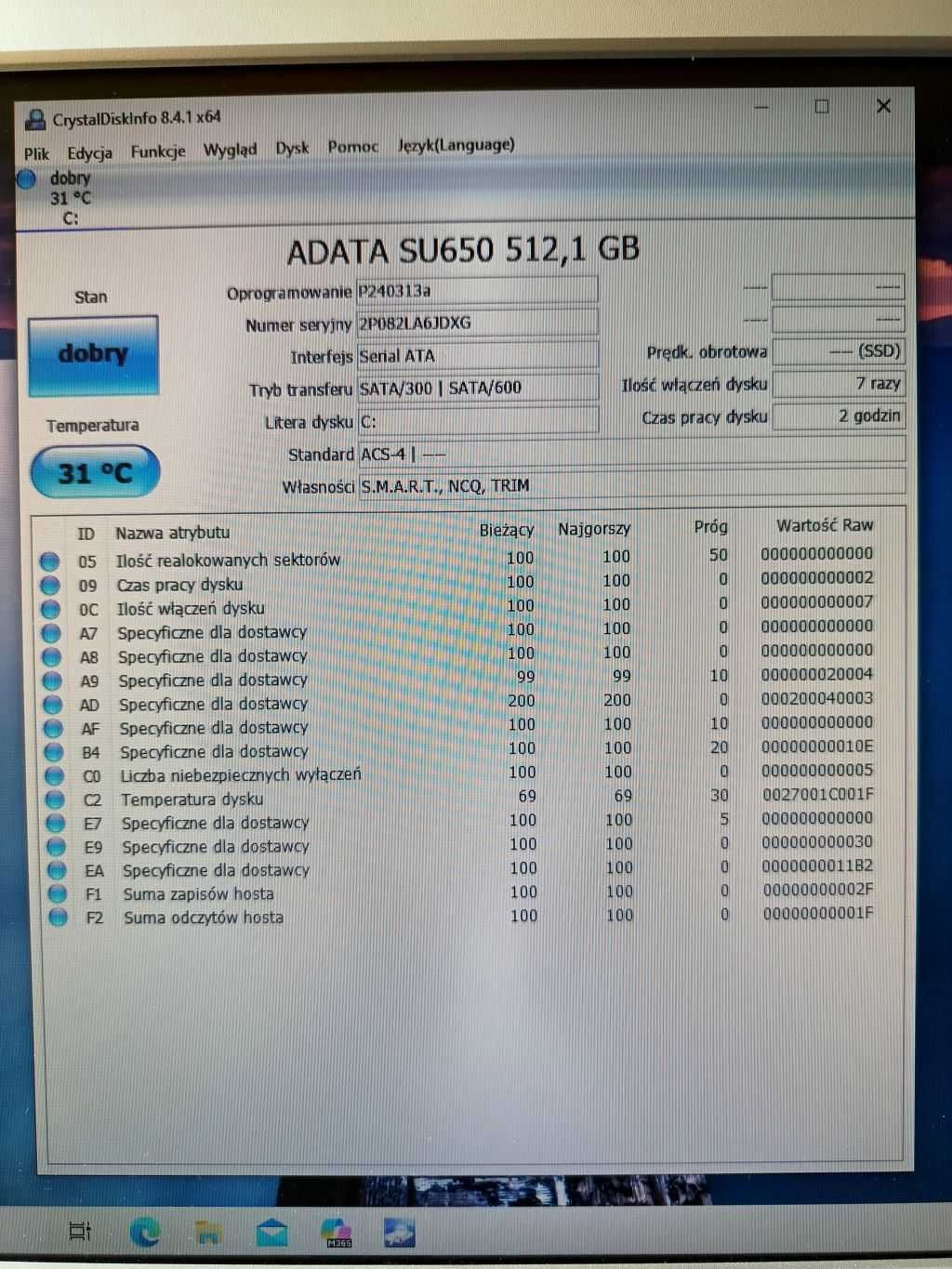Viewport: 952px width, 1269px height.
Task: Click the 'Nazwa atrybutu' column header
Action: coord(172,534)
